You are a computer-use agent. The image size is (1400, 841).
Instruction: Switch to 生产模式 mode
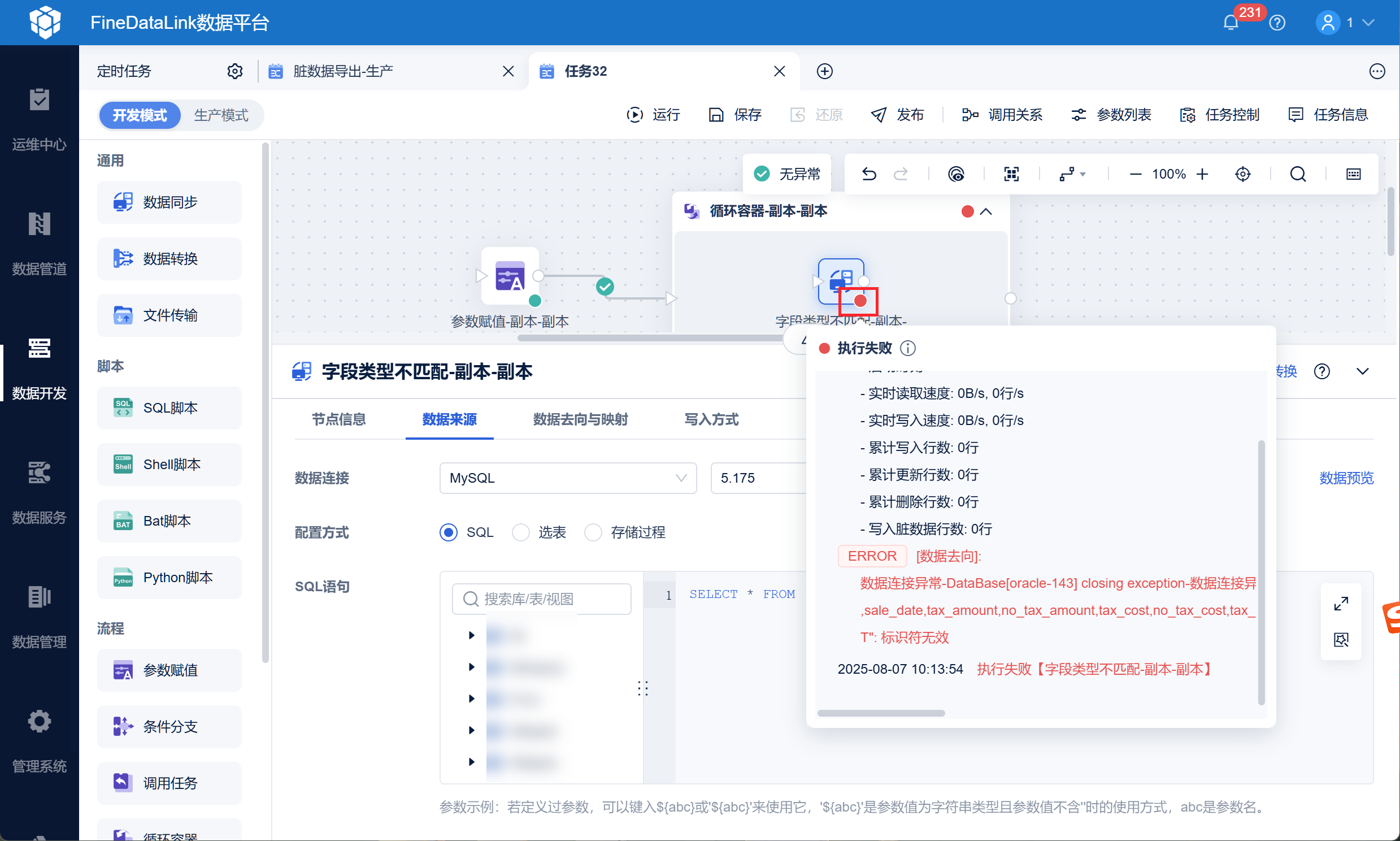tap(221, 115)
